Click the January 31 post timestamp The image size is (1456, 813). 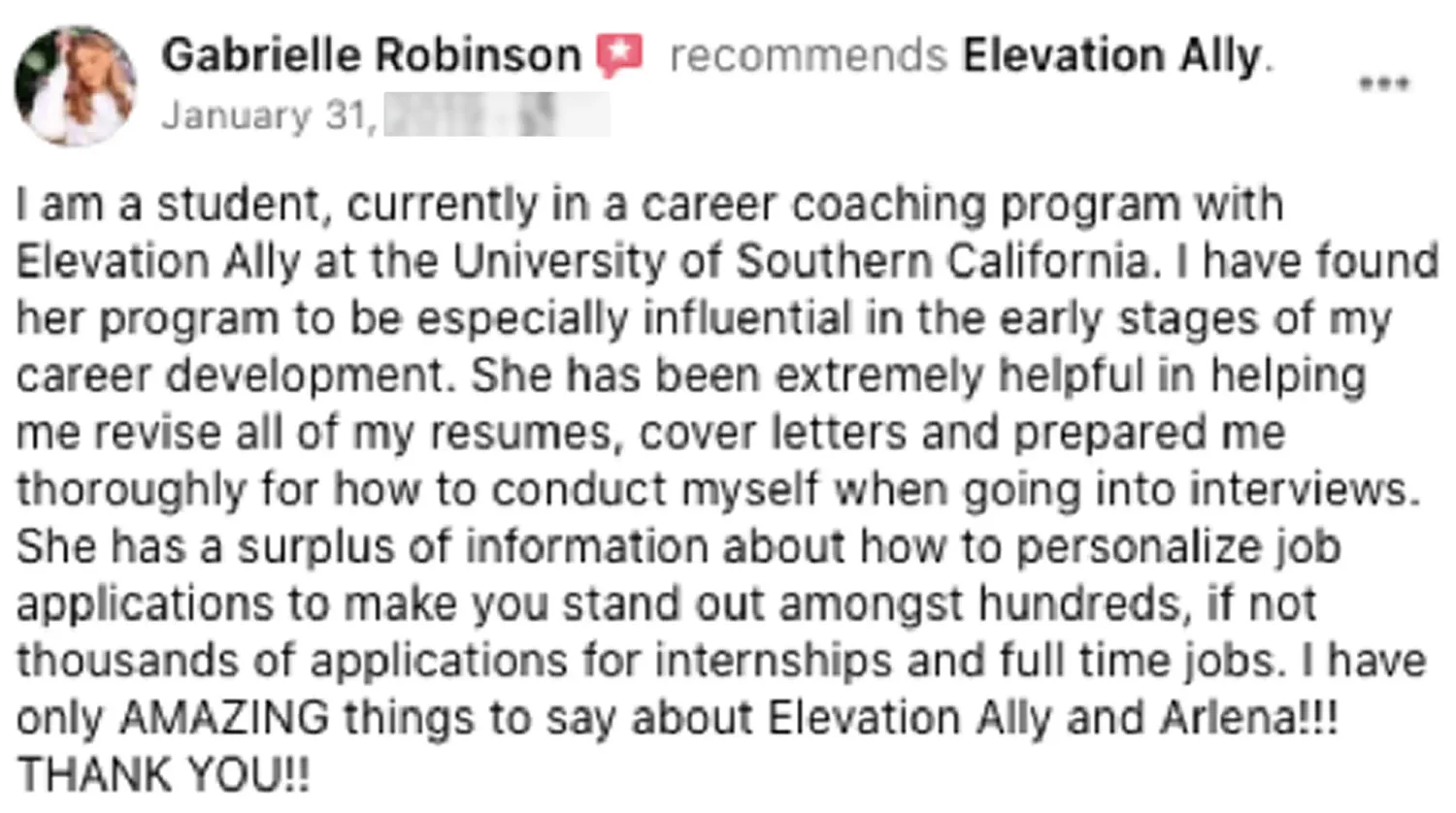268,115
